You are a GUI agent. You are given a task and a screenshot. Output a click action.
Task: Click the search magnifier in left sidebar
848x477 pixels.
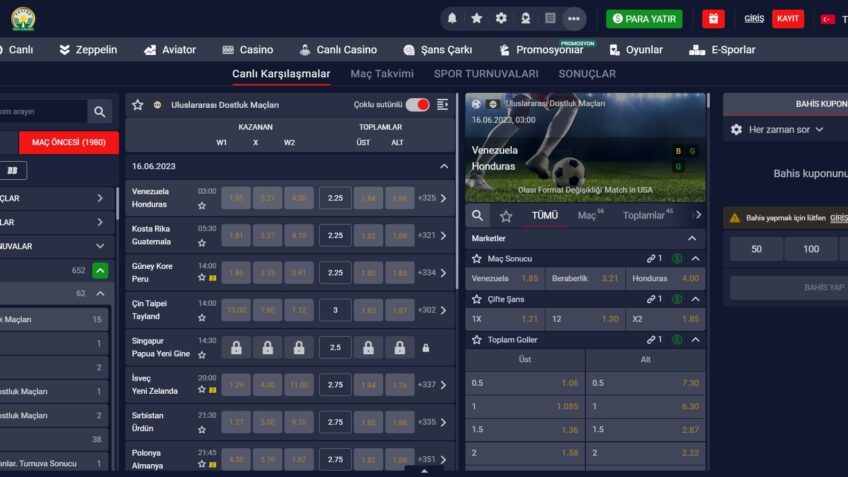pos(99,111)
